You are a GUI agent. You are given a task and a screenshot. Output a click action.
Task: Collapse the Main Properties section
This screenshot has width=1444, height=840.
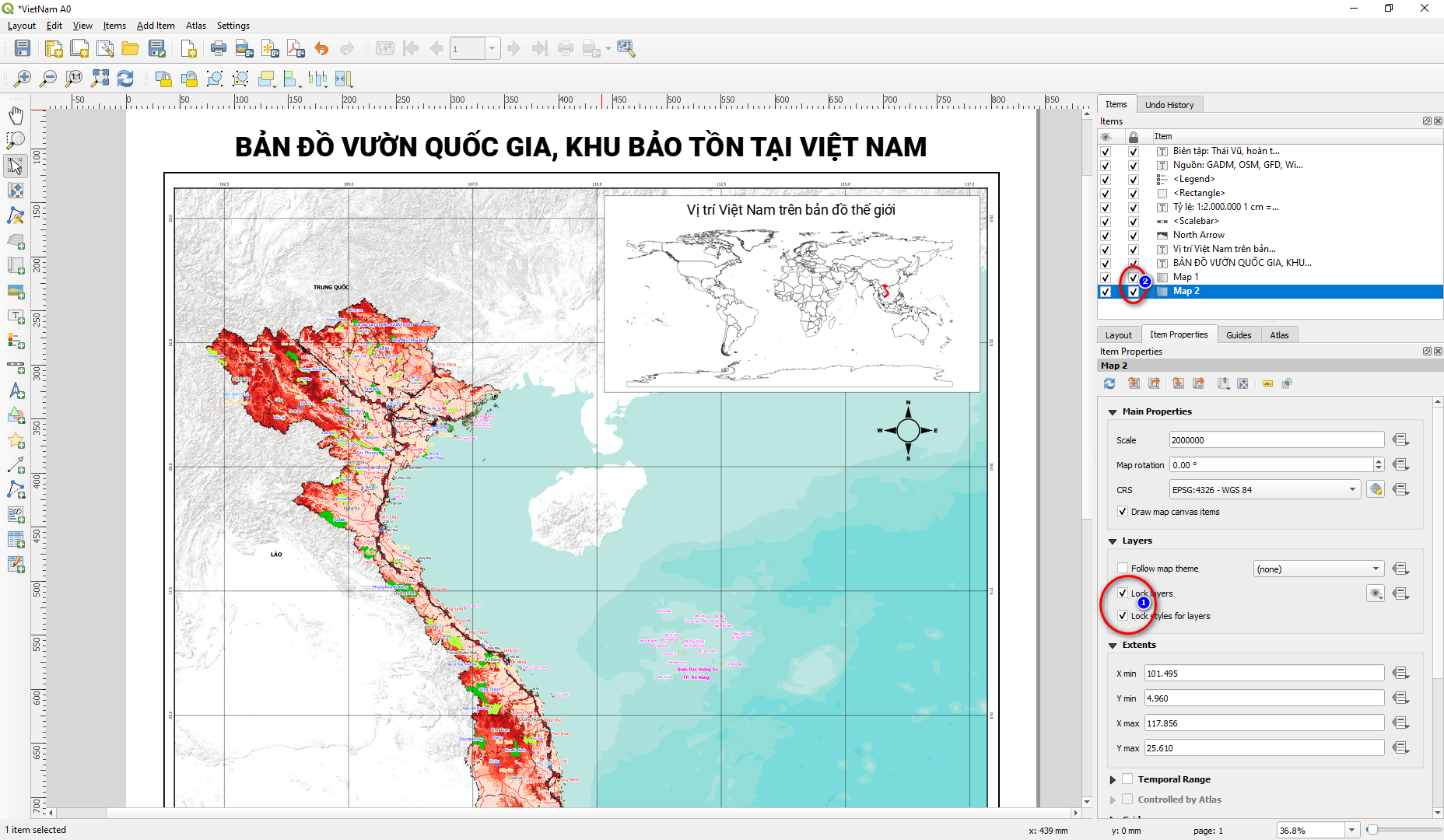(1113, 412)
